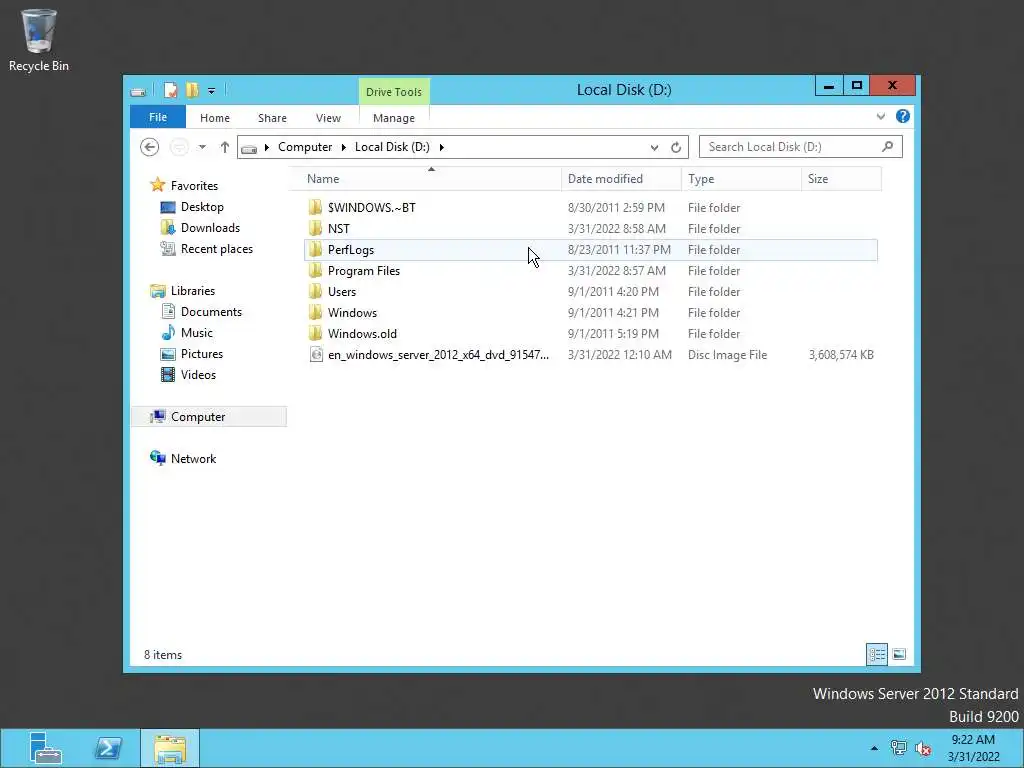The image size is (1024, 768).
Task: Sort by the Date modified column header
Action: pyautogui.click(x=621, y=179)
